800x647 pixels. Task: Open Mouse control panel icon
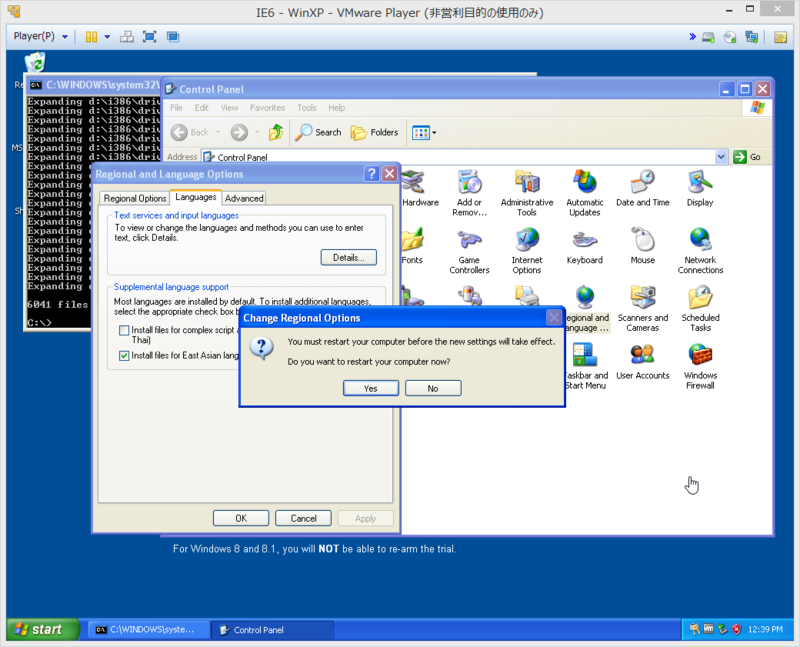[x=642, y=246]
